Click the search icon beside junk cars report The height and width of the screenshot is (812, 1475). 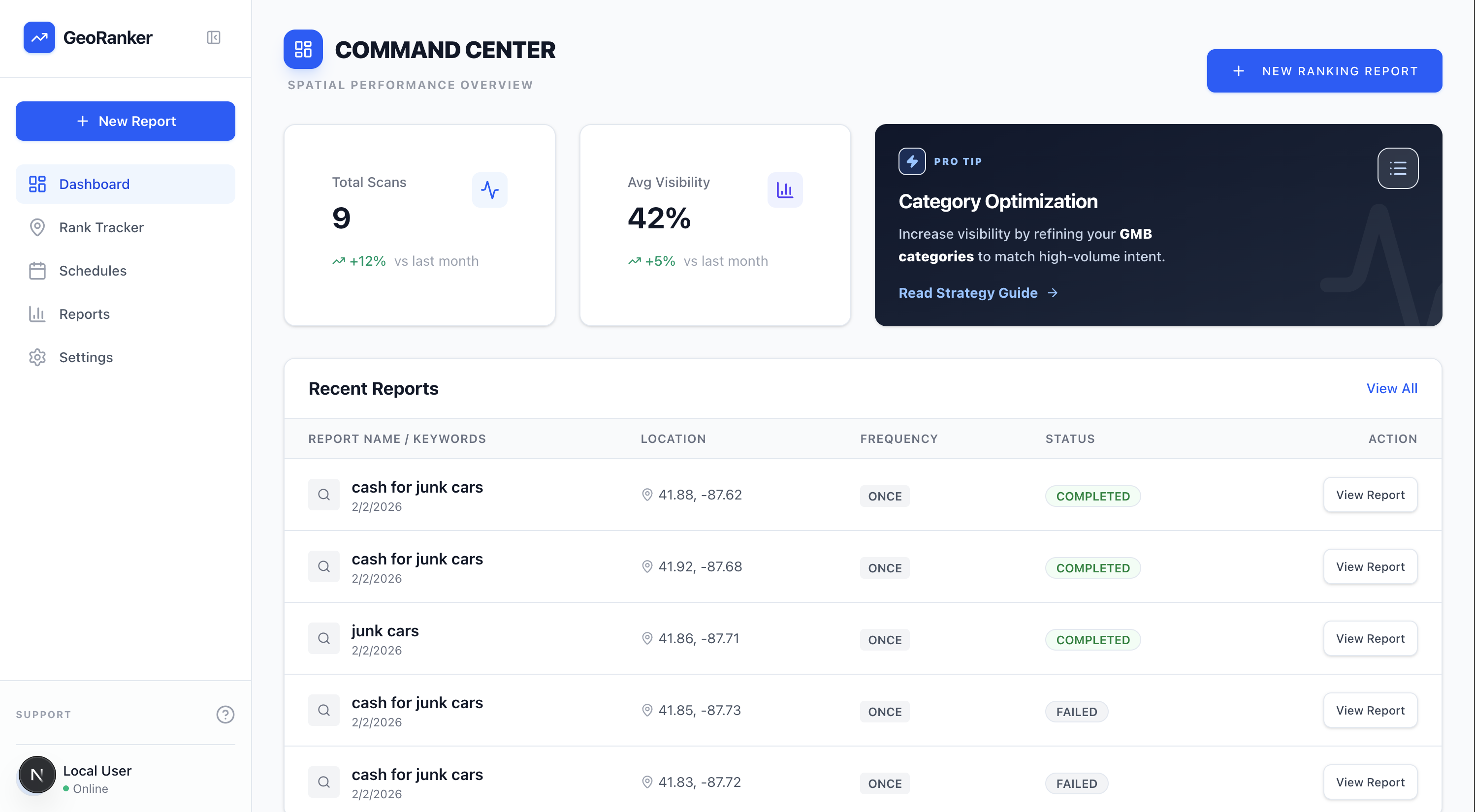324,638
